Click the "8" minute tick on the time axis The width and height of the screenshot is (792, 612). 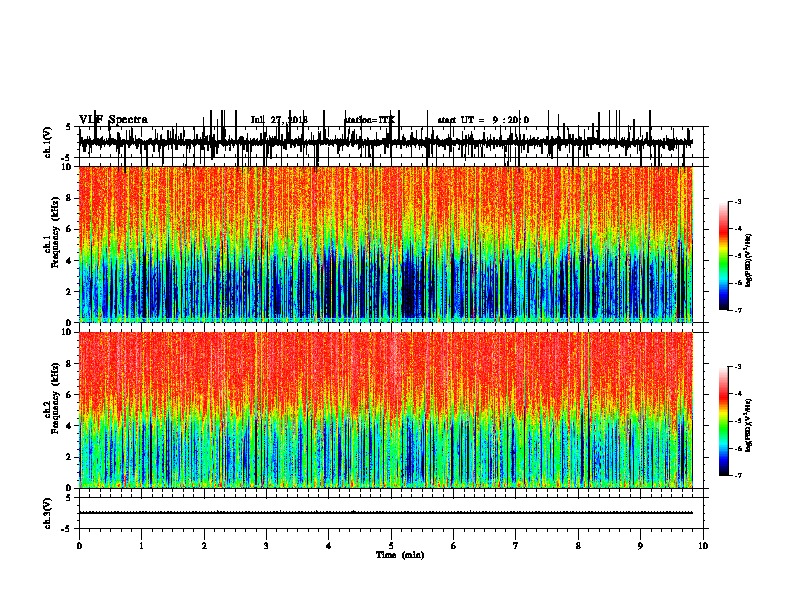coord(578,546)
